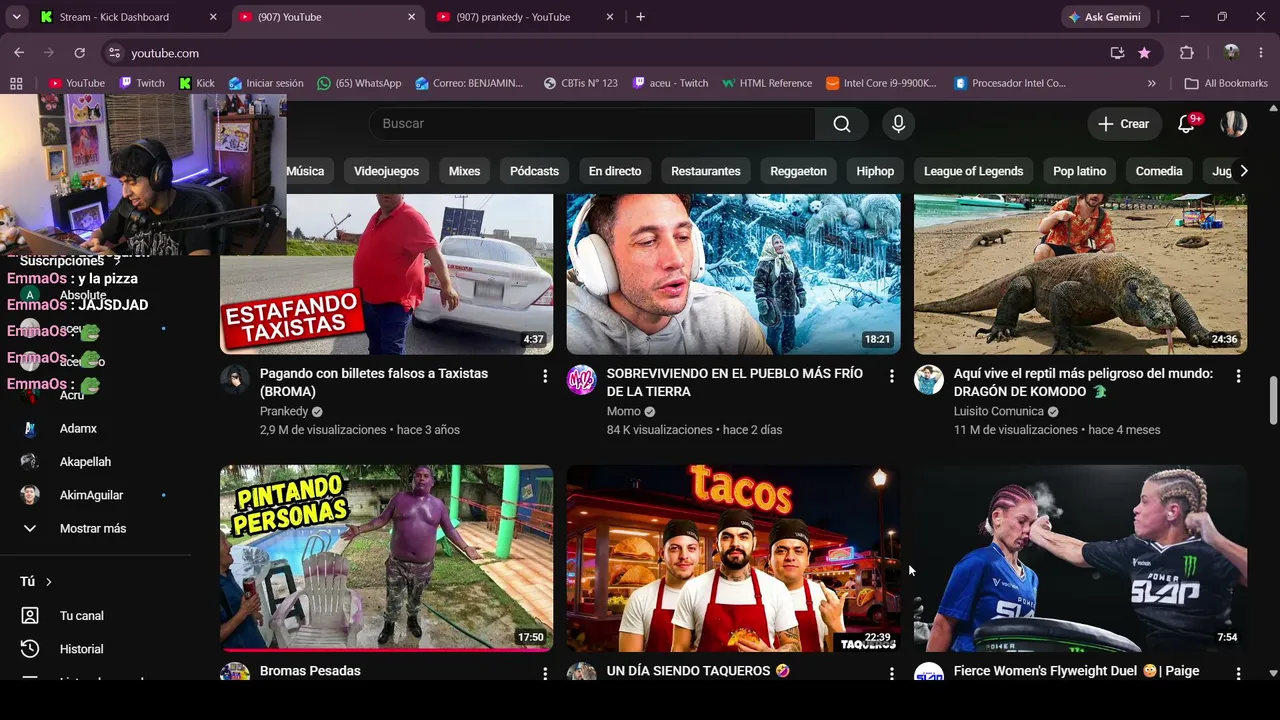Open Momo channel avatar beside the video
Screen dimensions: 1280x720
(x=581, y=380)
